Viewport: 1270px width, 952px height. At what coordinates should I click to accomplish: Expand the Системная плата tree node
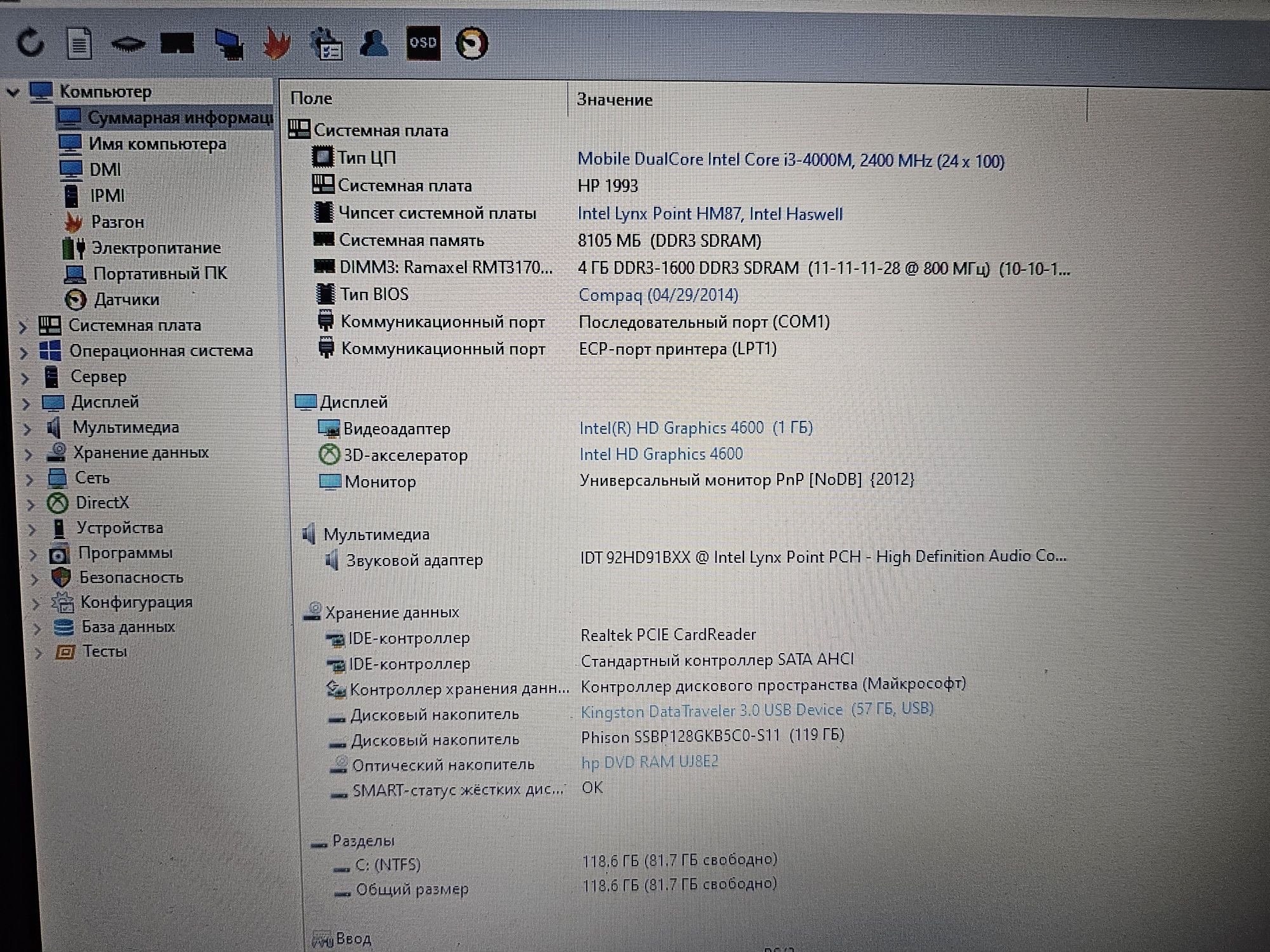(x=23, y=327)
